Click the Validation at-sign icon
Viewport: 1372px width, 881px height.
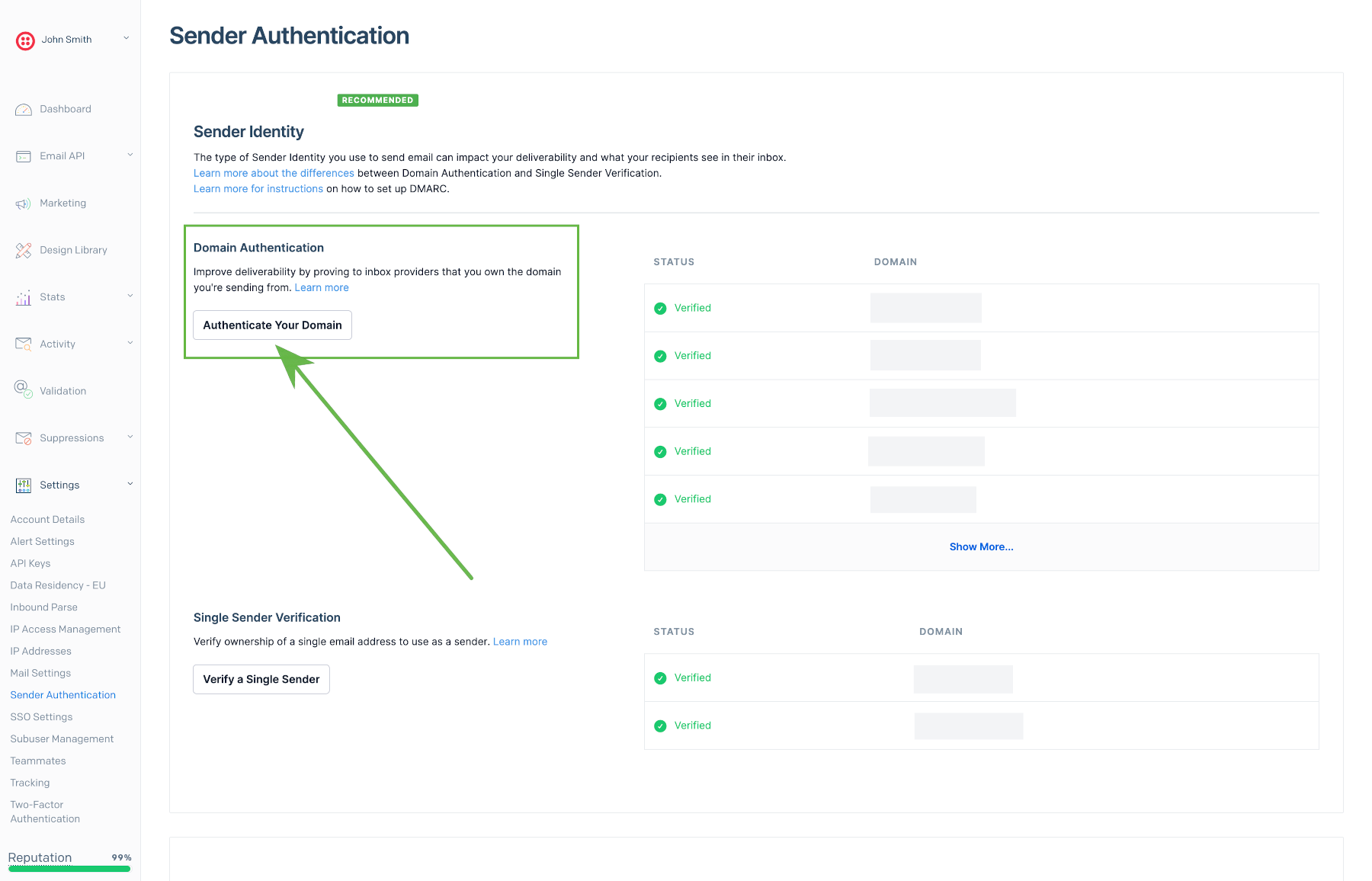(x=24, y=389)
